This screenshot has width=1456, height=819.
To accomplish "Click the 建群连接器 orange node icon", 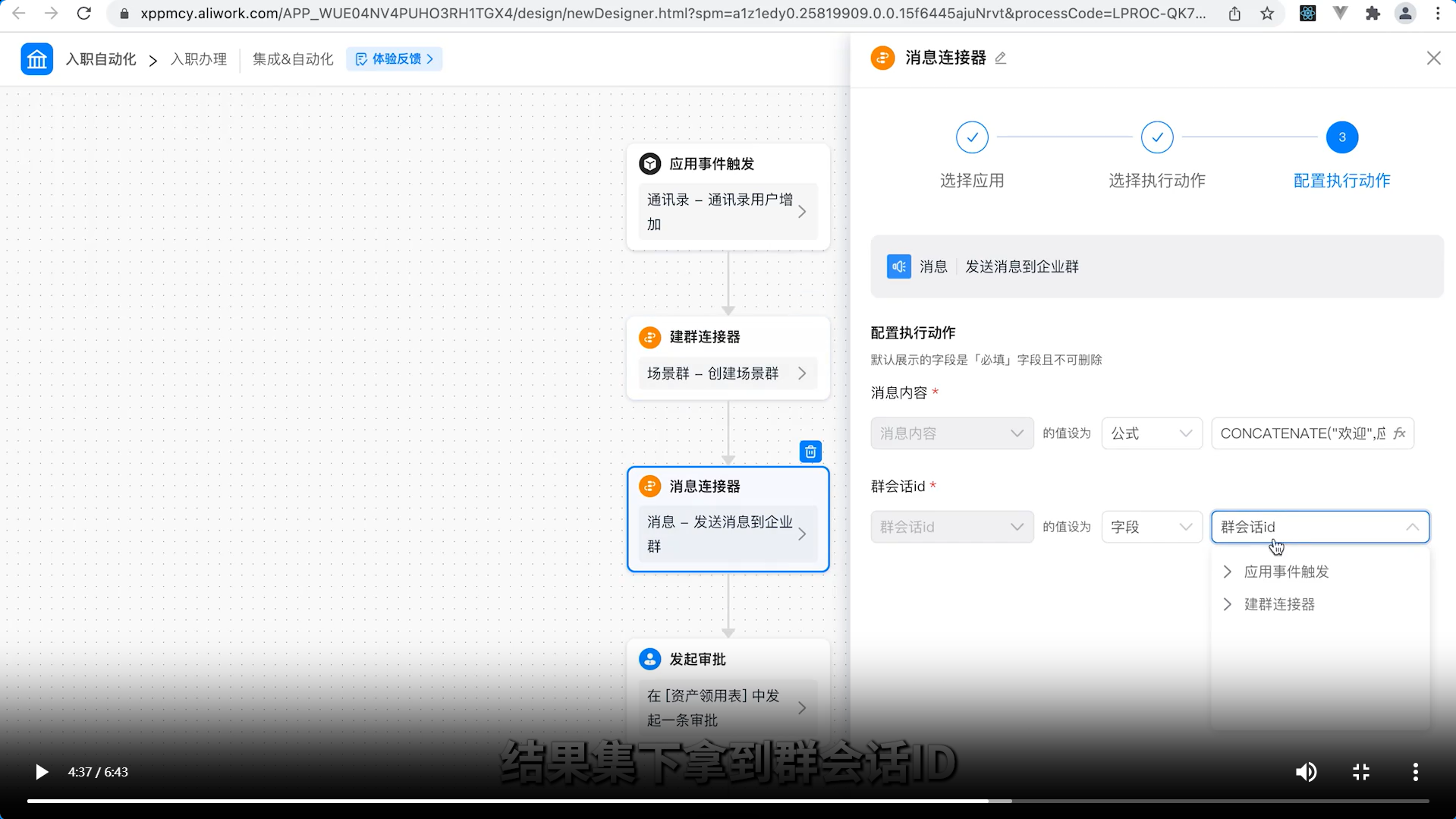I will coord(649,337).
